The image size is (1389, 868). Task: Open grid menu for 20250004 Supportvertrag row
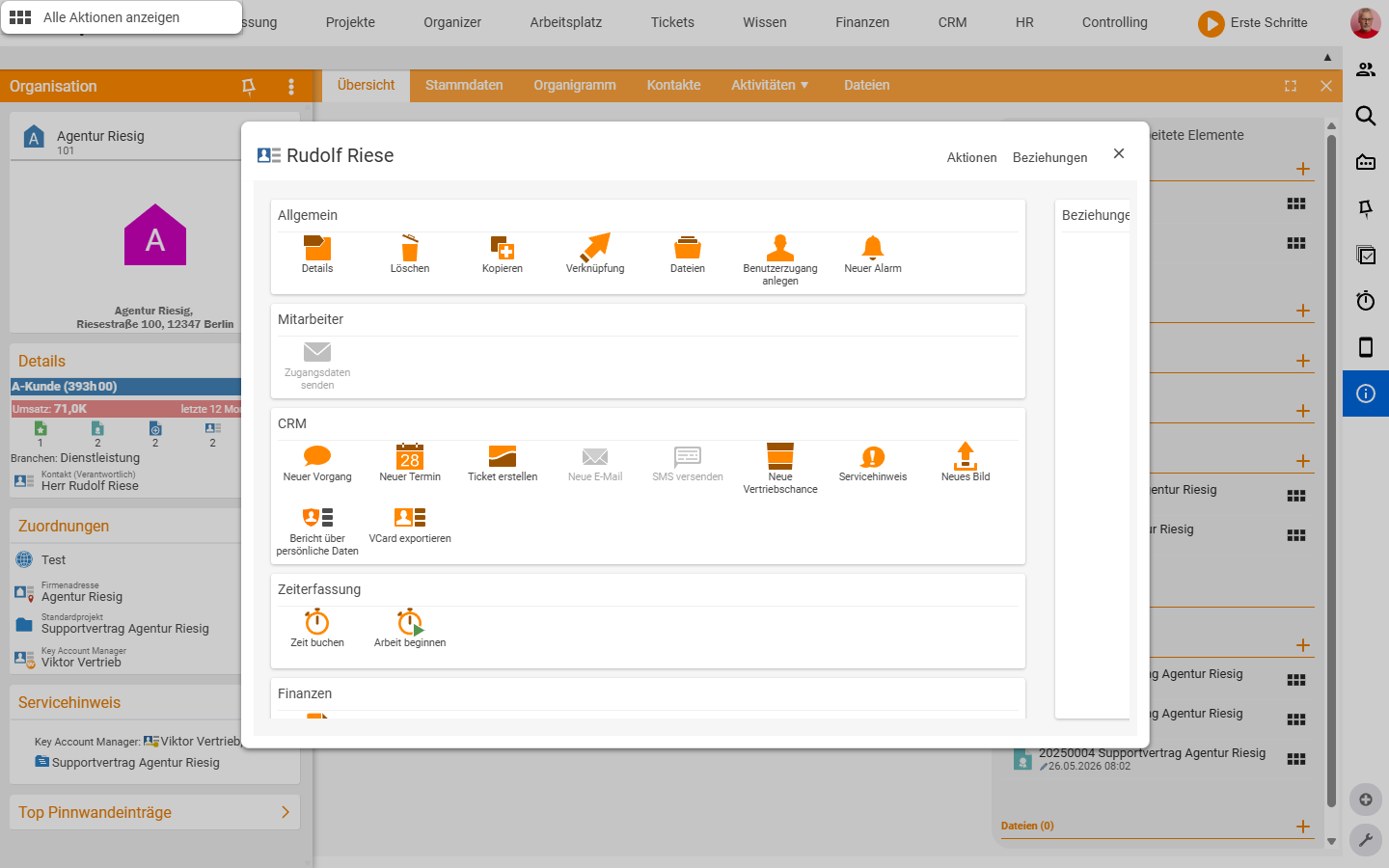click(x=1296, y=759)
